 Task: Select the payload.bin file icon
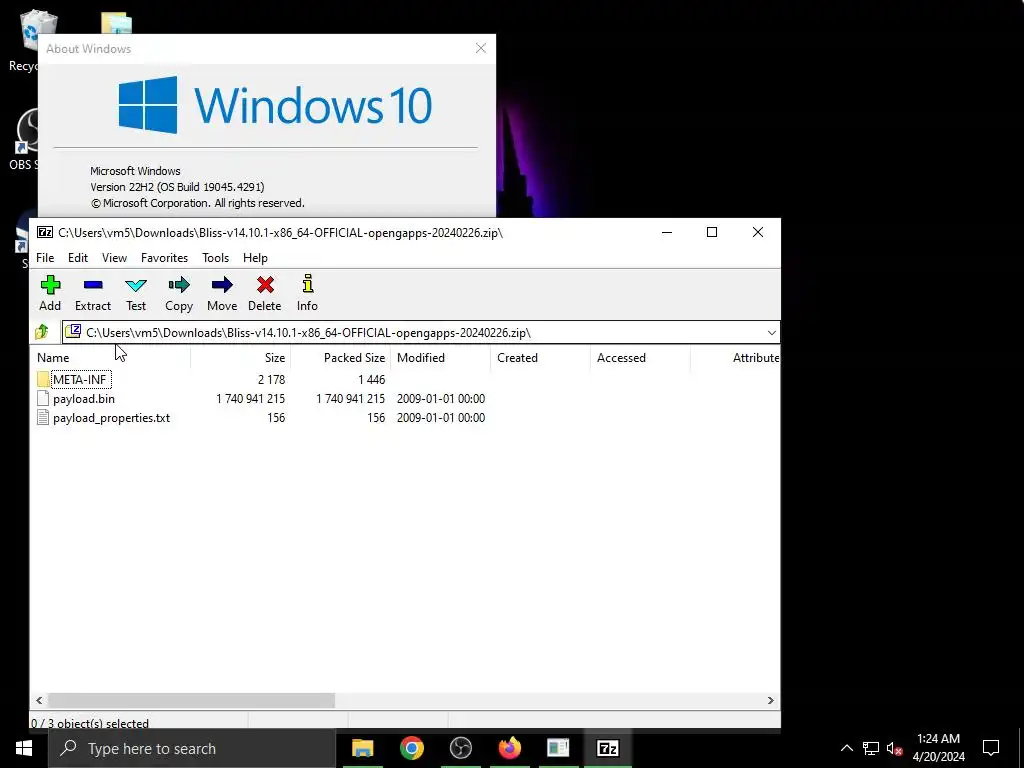point(43,398)
